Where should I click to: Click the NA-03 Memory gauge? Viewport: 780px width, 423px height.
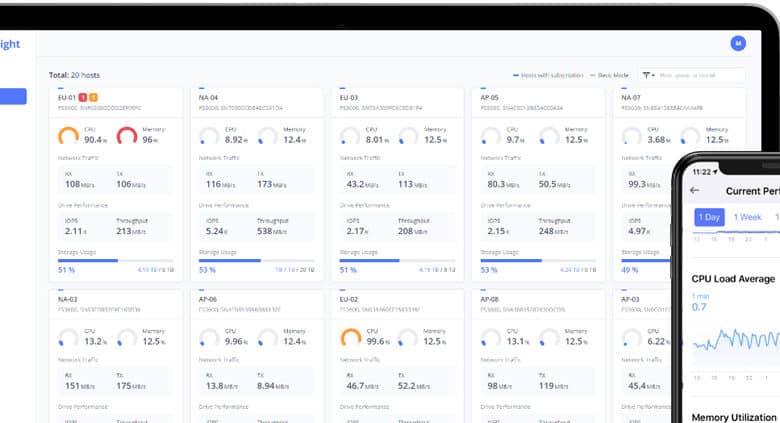[x=127, y=337]
